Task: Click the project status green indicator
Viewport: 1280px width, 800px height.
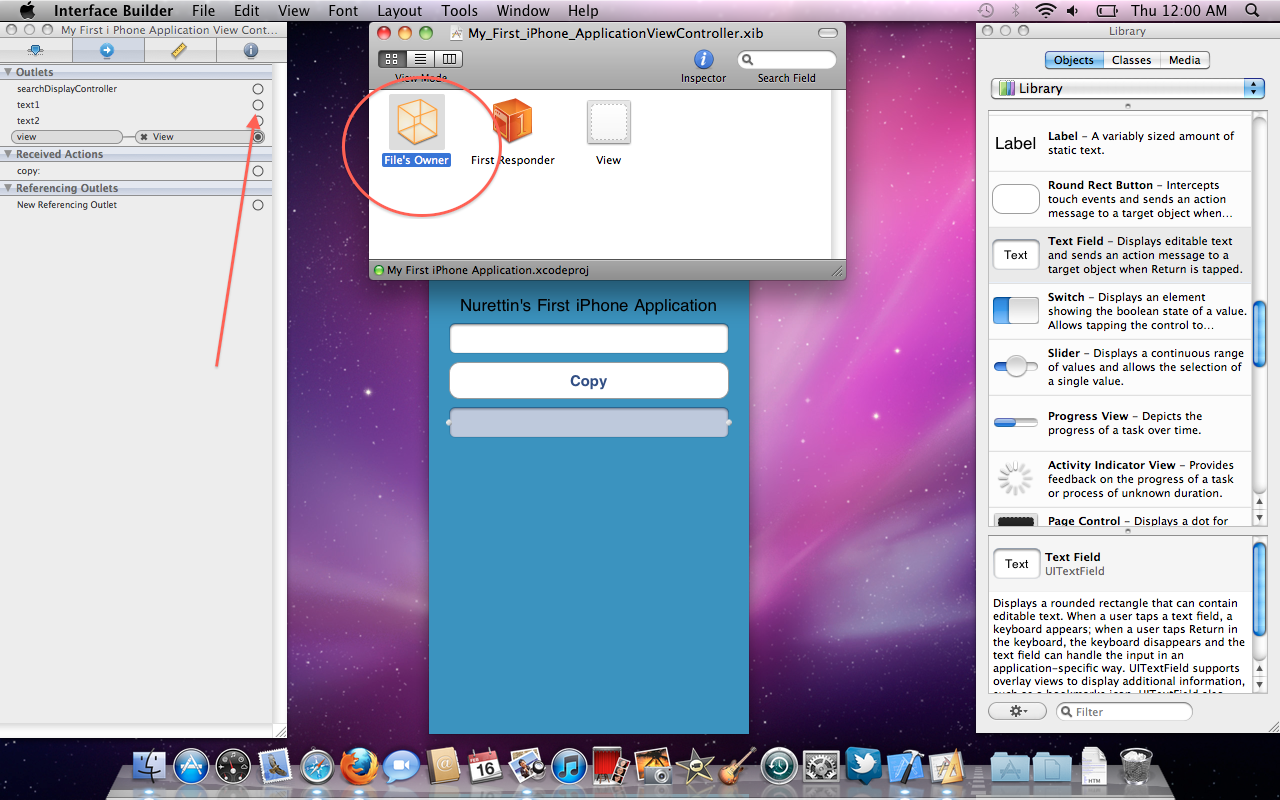Action: [x=379, y=270]
